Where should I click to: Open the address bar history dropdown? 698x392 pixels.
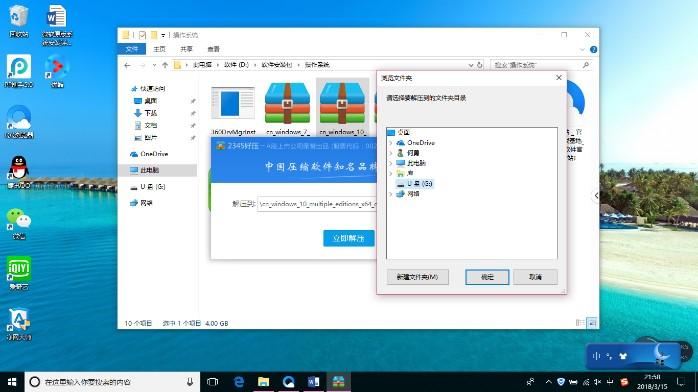pyautogui.click(x=471, y=65)
